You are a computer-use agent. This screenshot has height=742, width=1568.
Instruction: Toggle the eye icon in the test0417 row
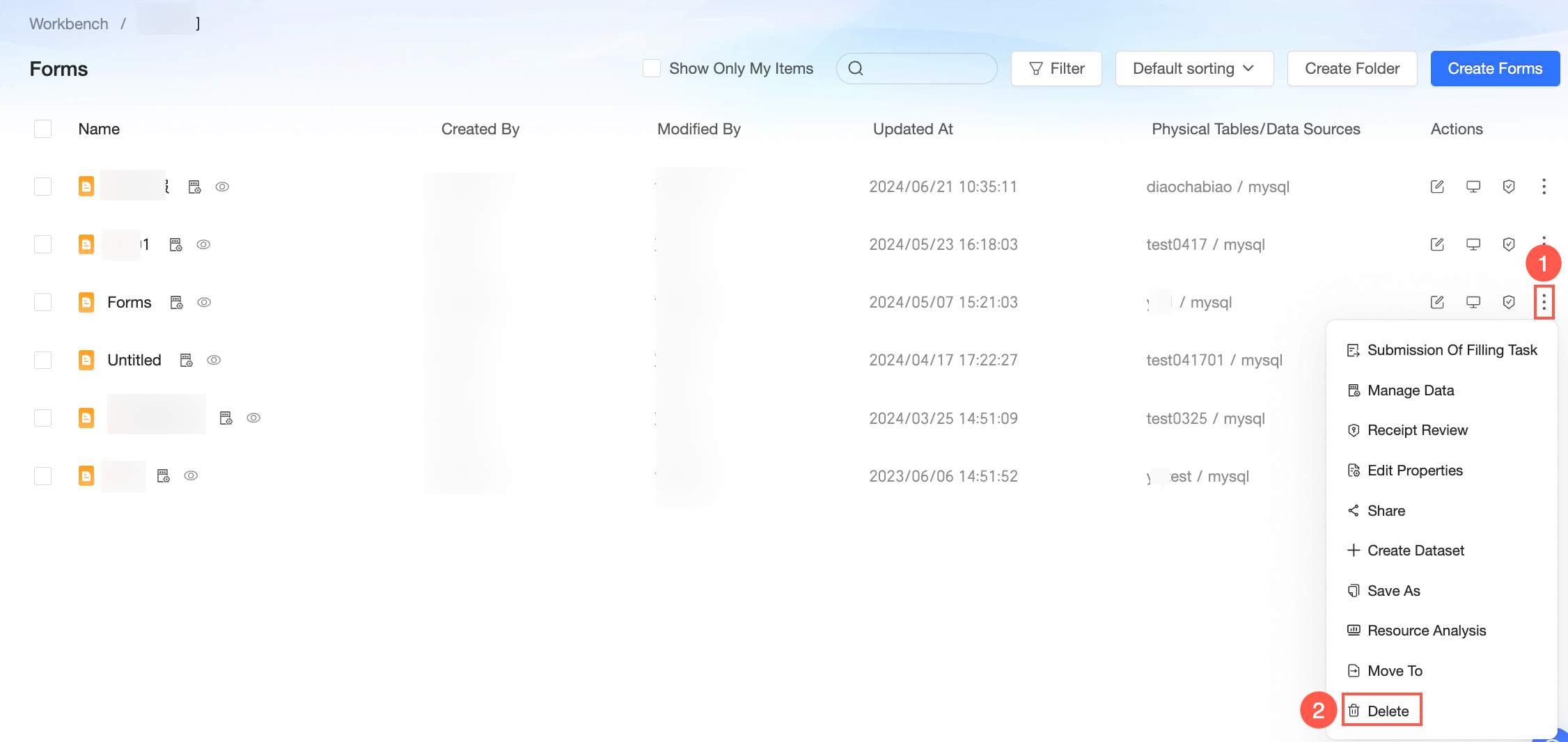point(203,244)
